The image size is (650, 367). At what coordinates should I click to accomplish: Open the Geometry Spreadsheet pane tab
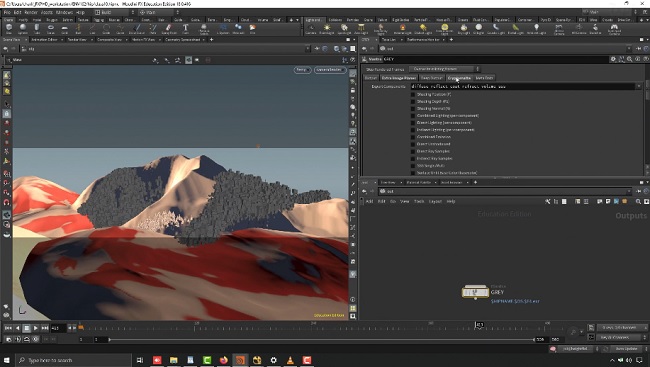(x=183, y=40)
